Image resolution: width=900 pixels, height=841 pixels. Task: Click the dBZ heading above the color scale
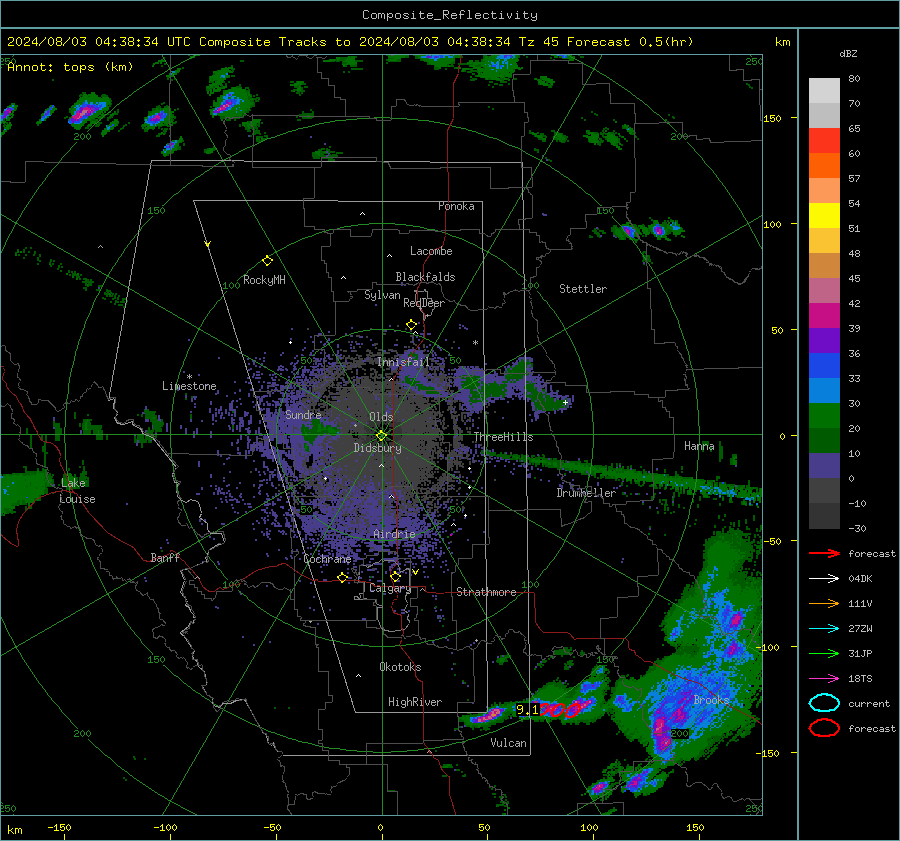point(848,54)
